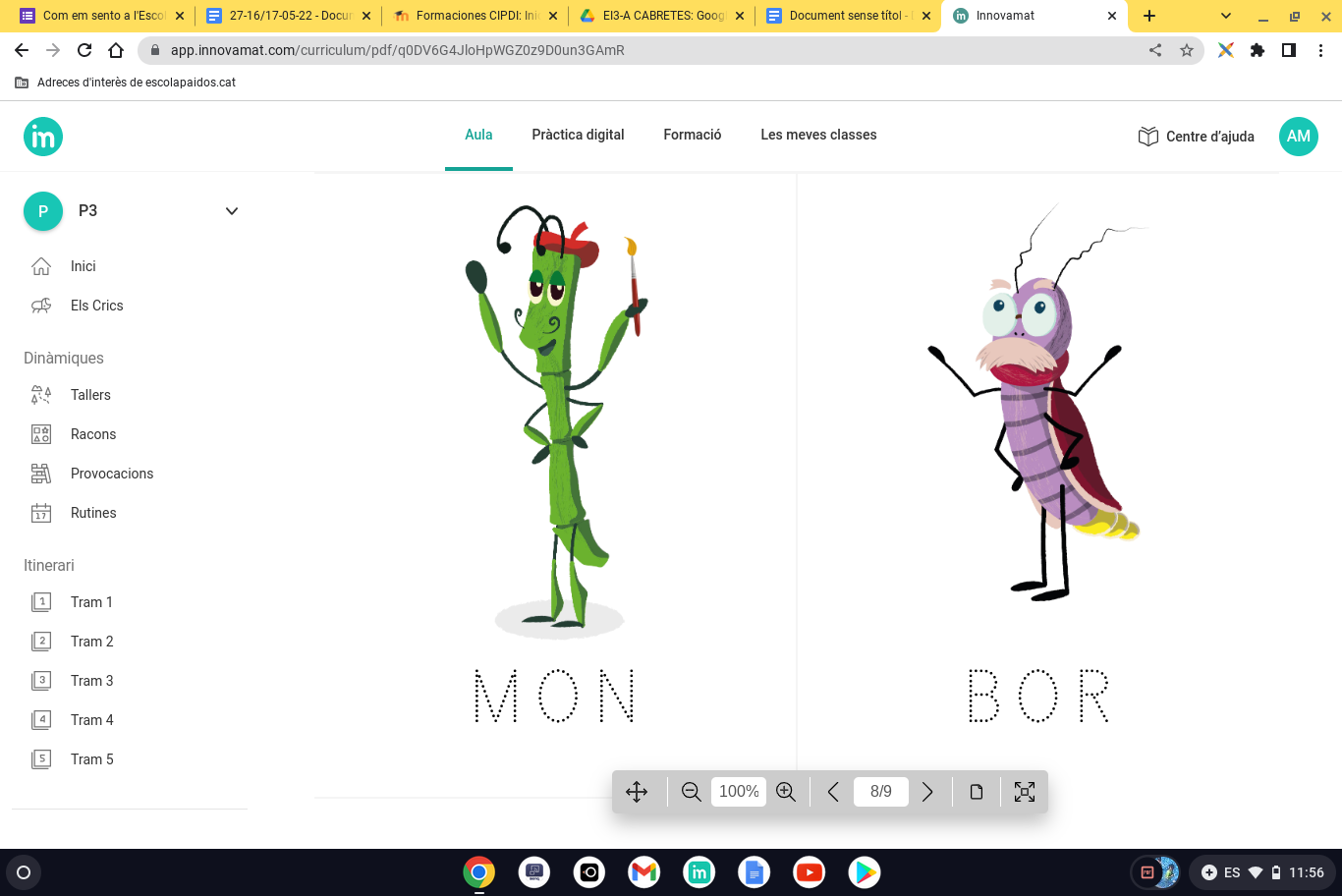
Task: Zoom in on the PDF
Action: (786, 792)
